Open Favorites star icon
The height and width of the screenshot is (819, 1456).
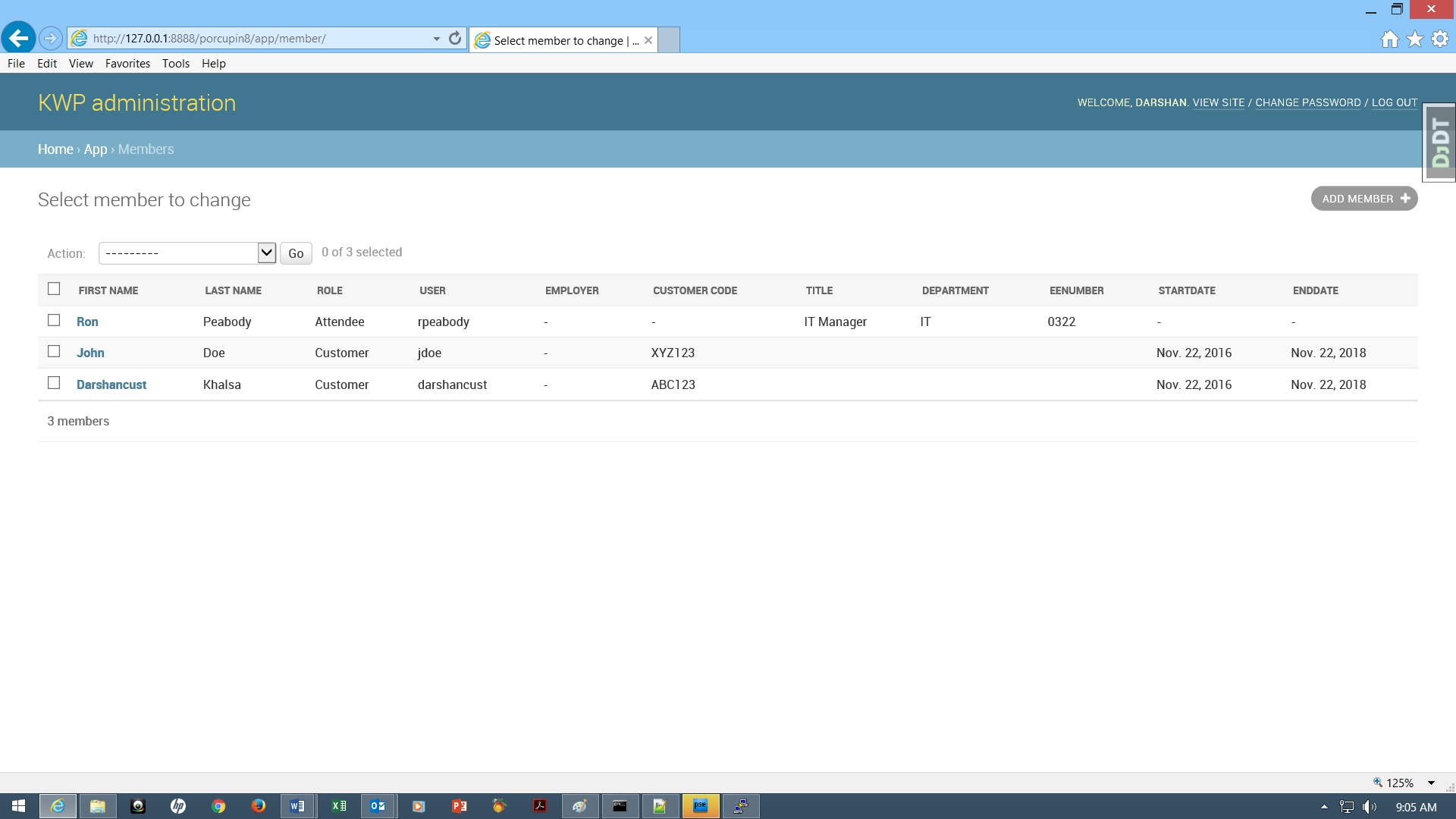click(x=1414, y=39)
